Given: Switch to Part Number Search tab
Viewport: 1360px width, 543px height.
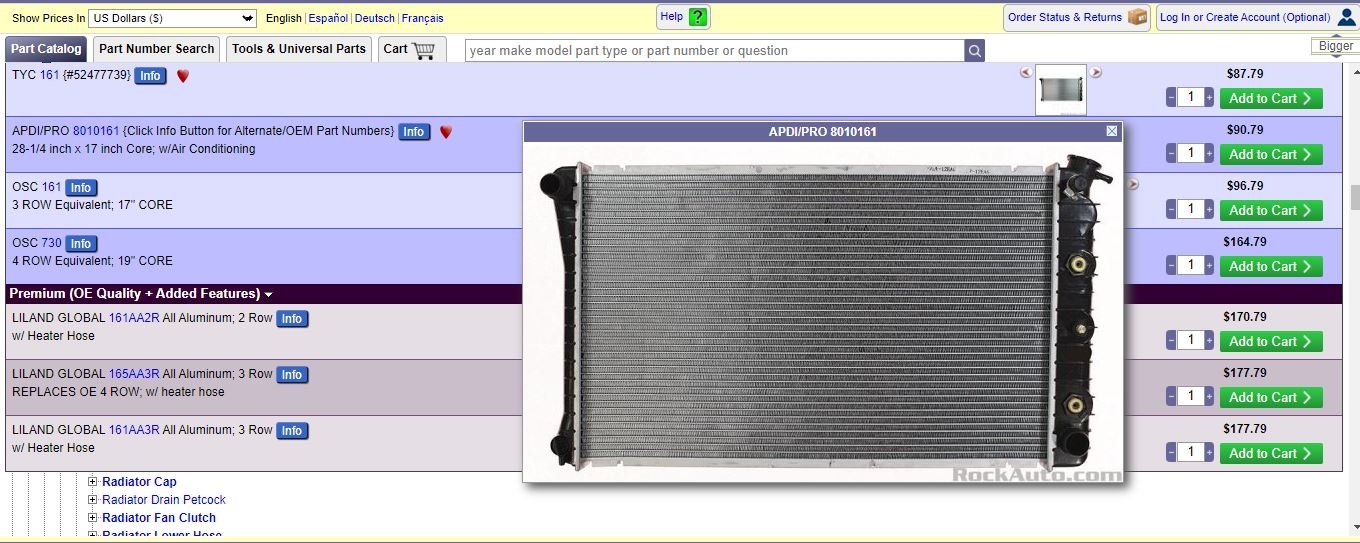Looking at the screenshot, I should [x=157, y=49].
